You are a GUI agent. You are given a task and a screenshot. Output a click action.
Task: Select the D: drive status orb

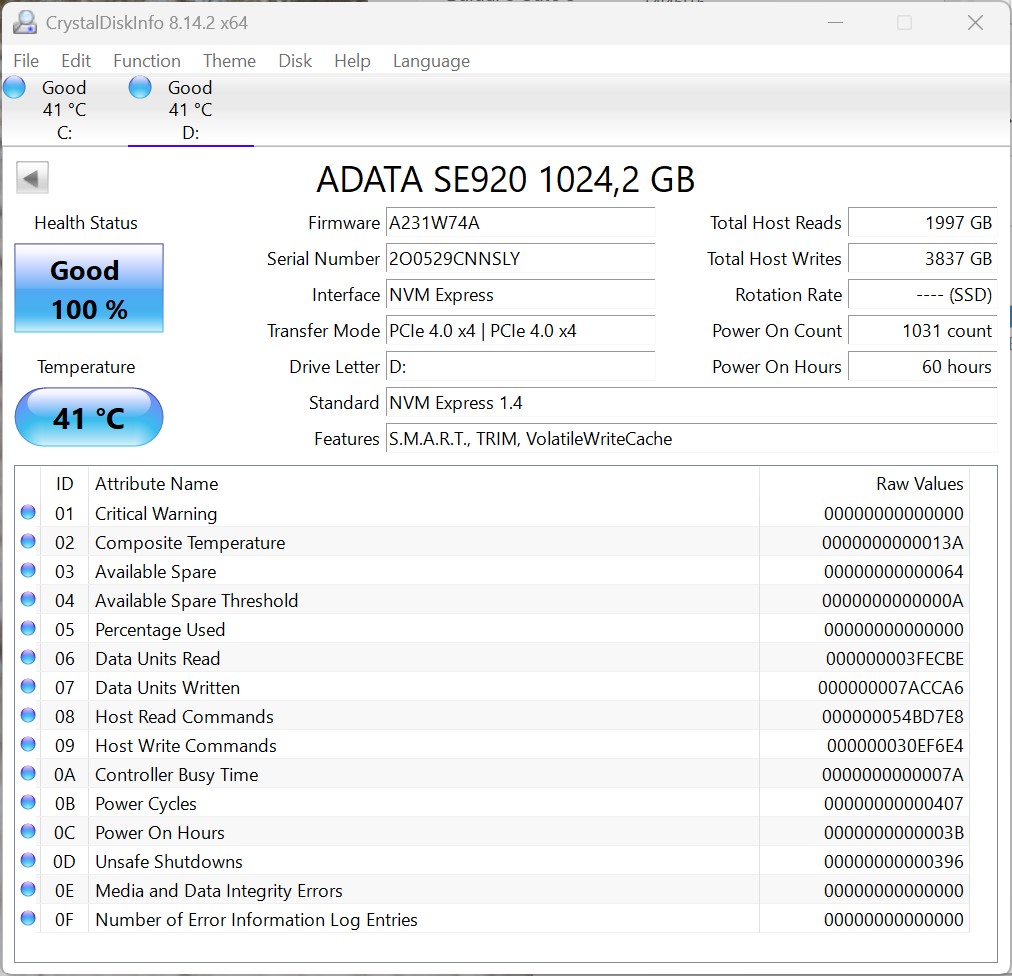point(140,87)
